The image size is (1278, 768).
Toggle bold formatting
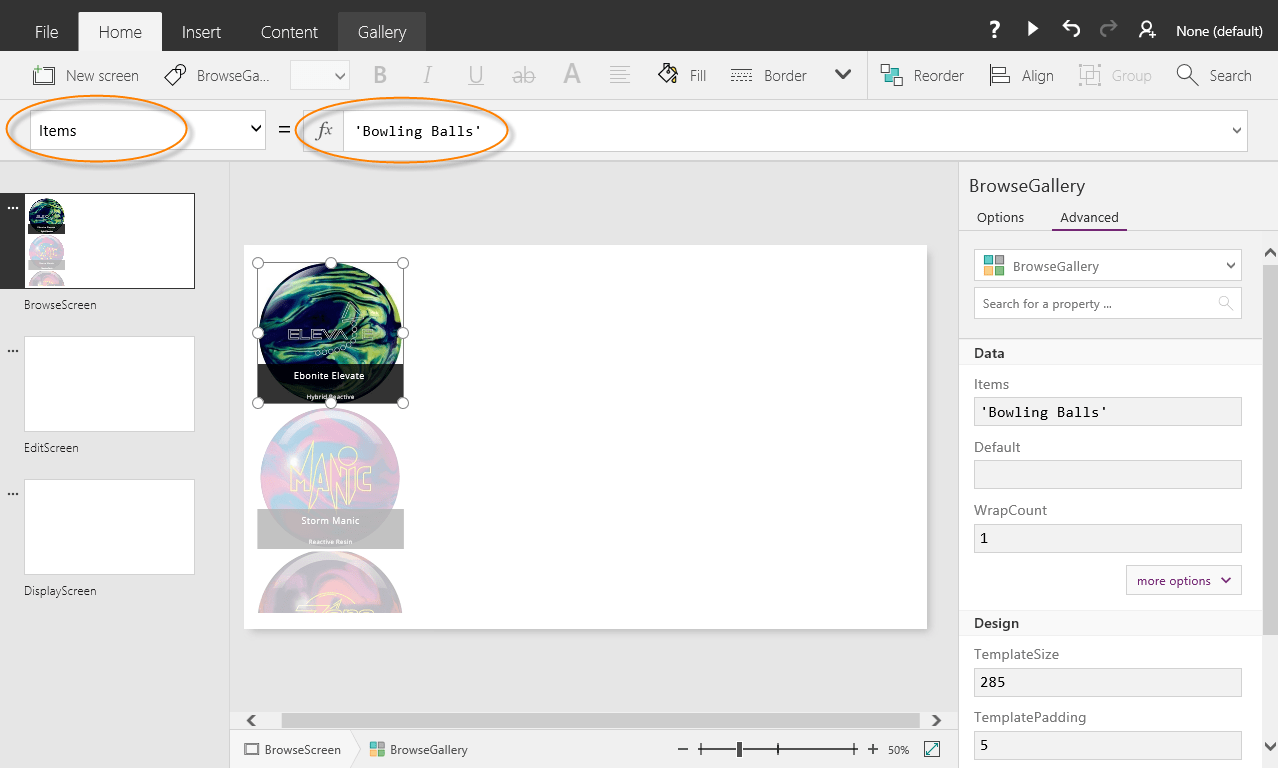[x=379, y=75]
